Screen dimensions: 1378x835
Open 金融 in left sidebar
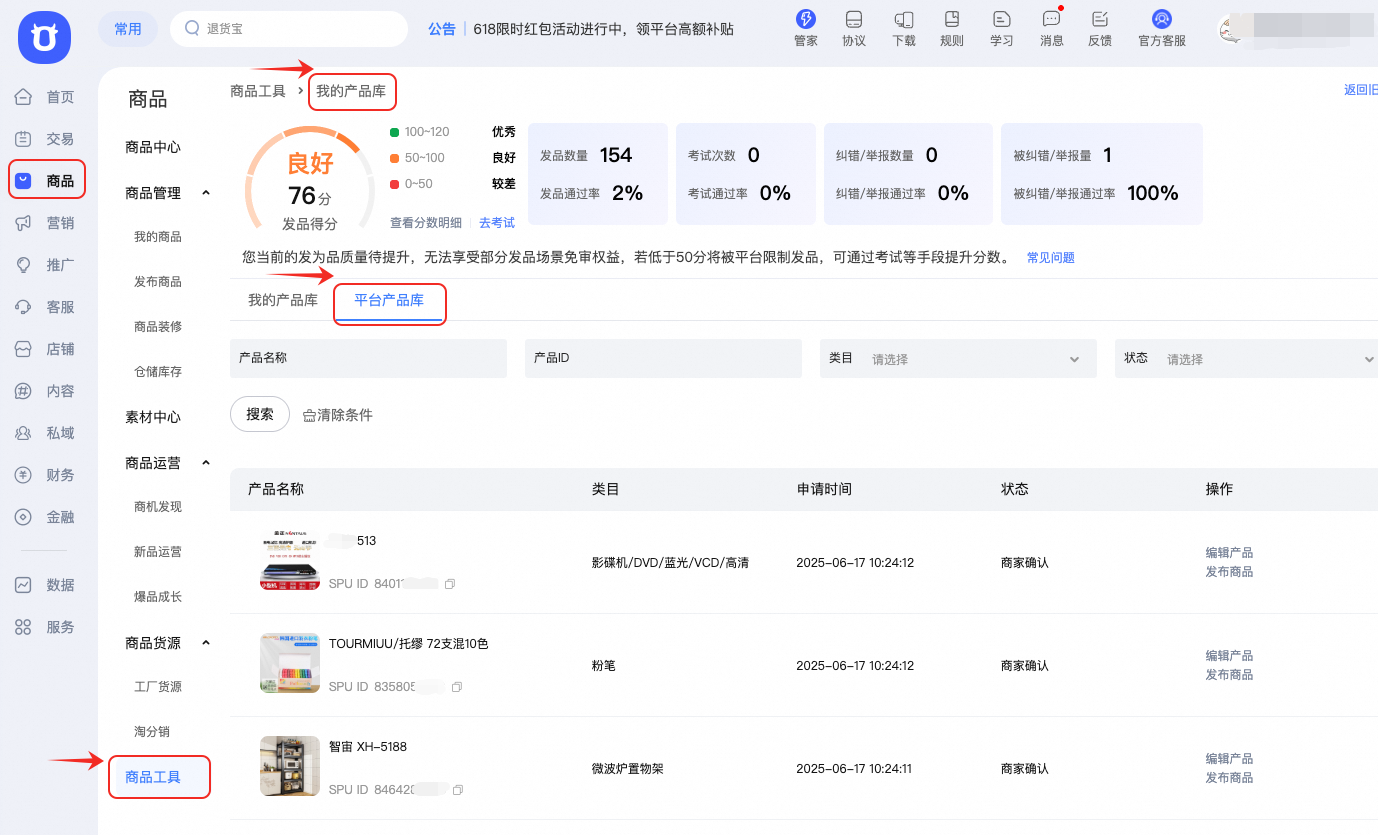point(46,517)
